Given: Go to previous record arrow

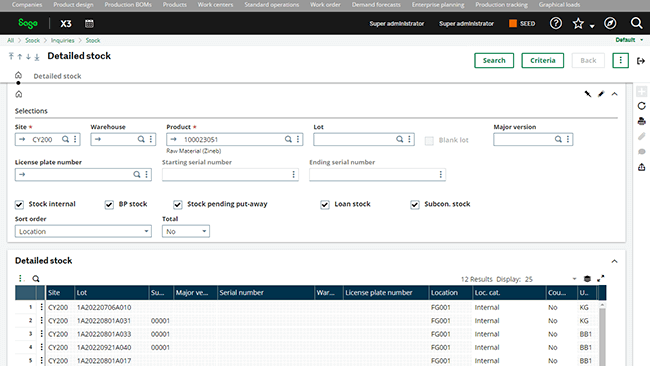Looking at the screenshot, I should (x=19, y=57).
